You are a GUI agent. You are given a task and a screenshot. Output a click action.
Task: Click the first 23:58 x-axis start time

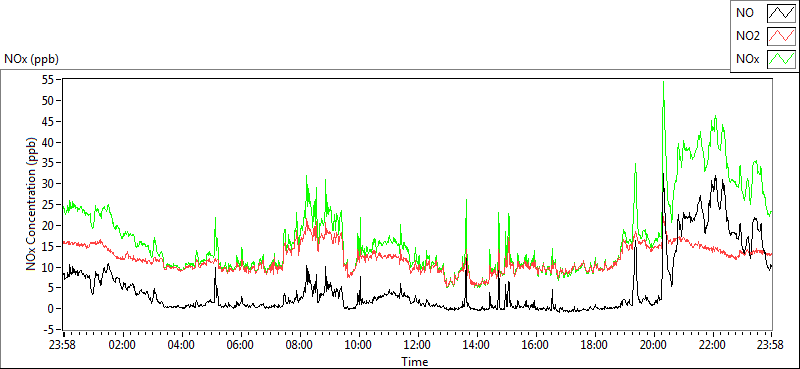(x=62, y=345)
